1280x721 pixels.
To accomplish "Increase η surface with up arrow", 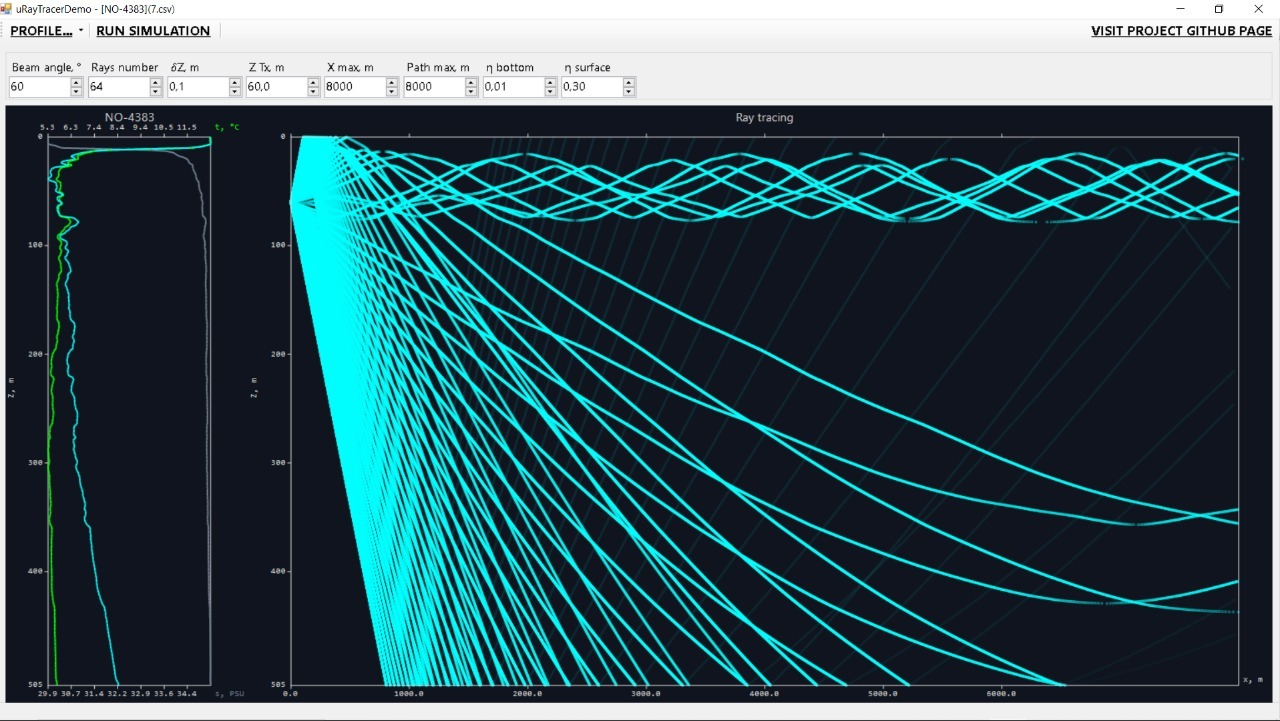I will (x=629, y=83).
